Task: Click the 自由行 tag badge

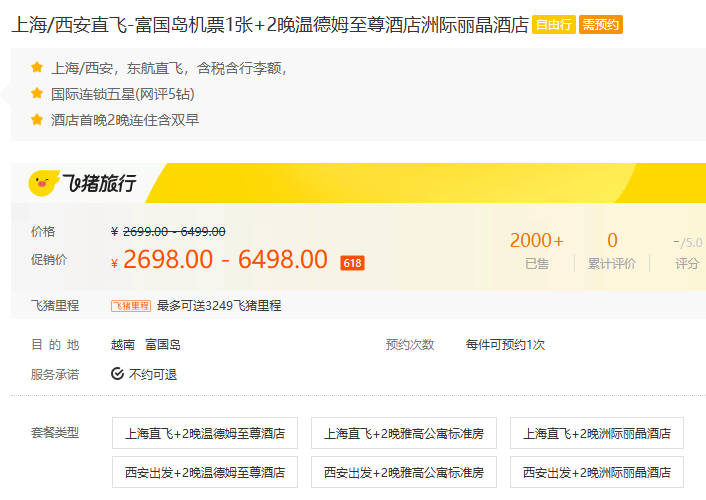Action: point(554,25)
